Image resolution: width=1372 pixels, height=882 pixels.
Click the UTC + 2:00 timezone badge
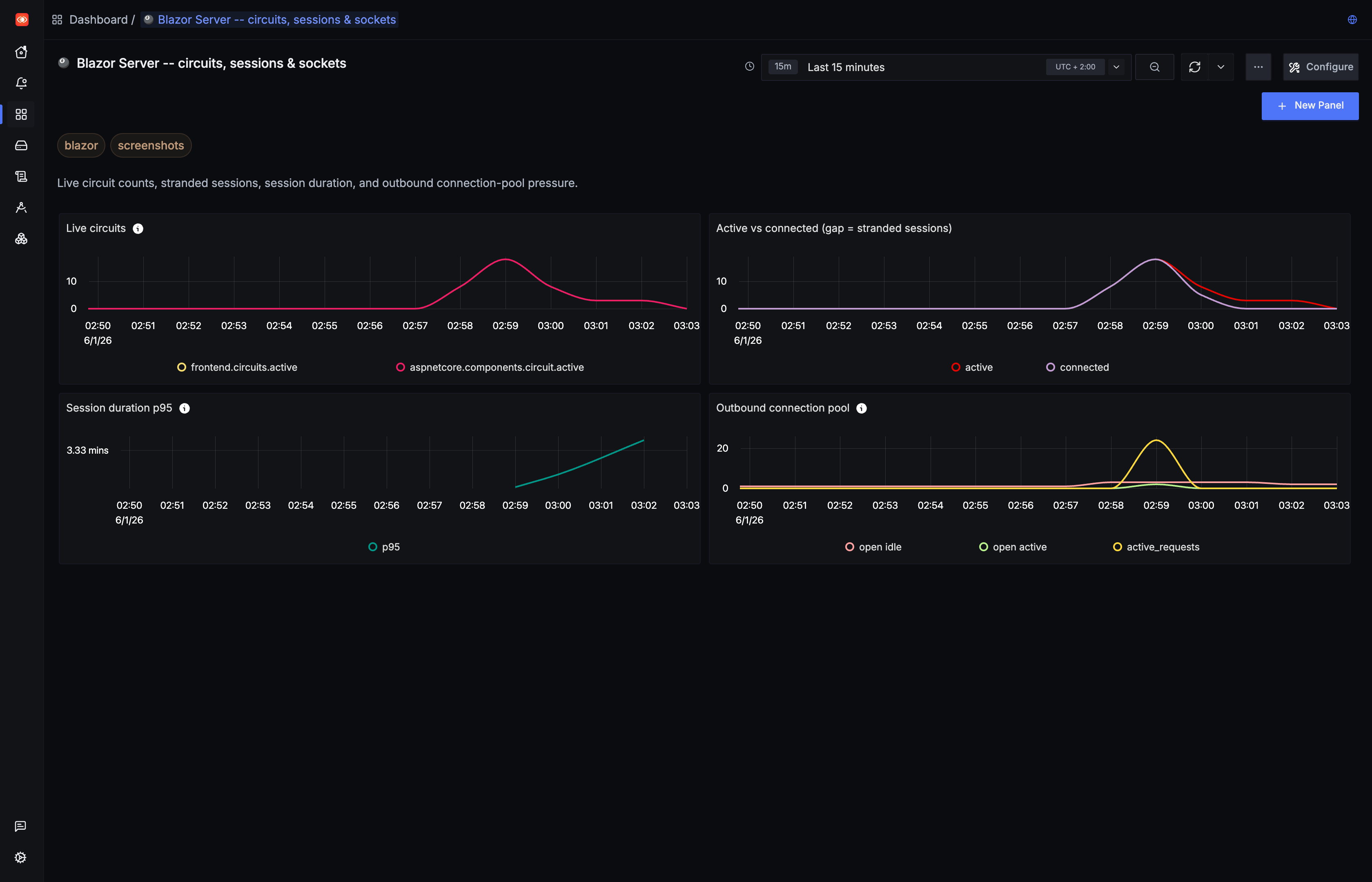[1076, 67]
